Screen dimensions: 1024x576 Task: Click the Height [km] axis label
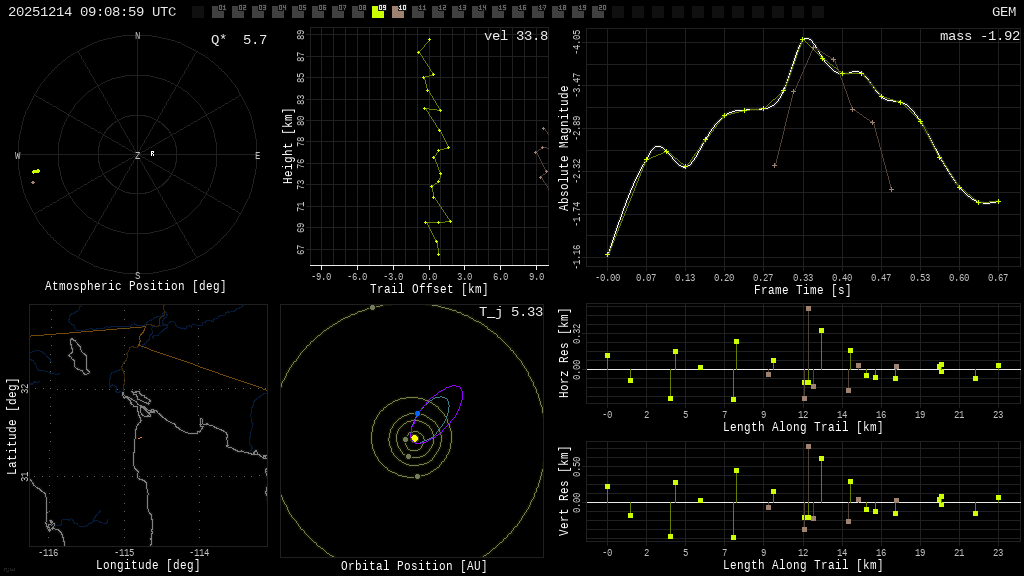[288, 146]
